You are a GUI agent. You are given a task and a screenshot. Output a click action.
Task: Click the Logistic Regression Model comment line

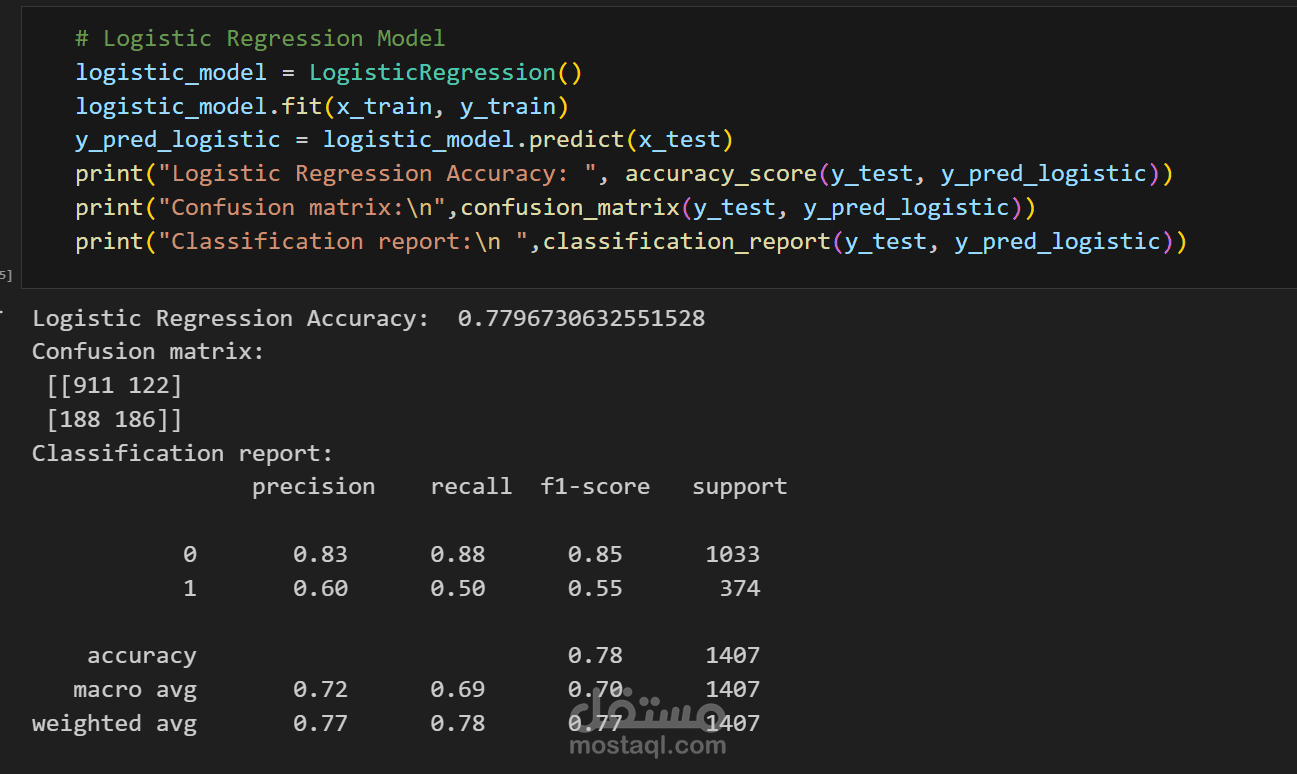click(x=260, y=39)
